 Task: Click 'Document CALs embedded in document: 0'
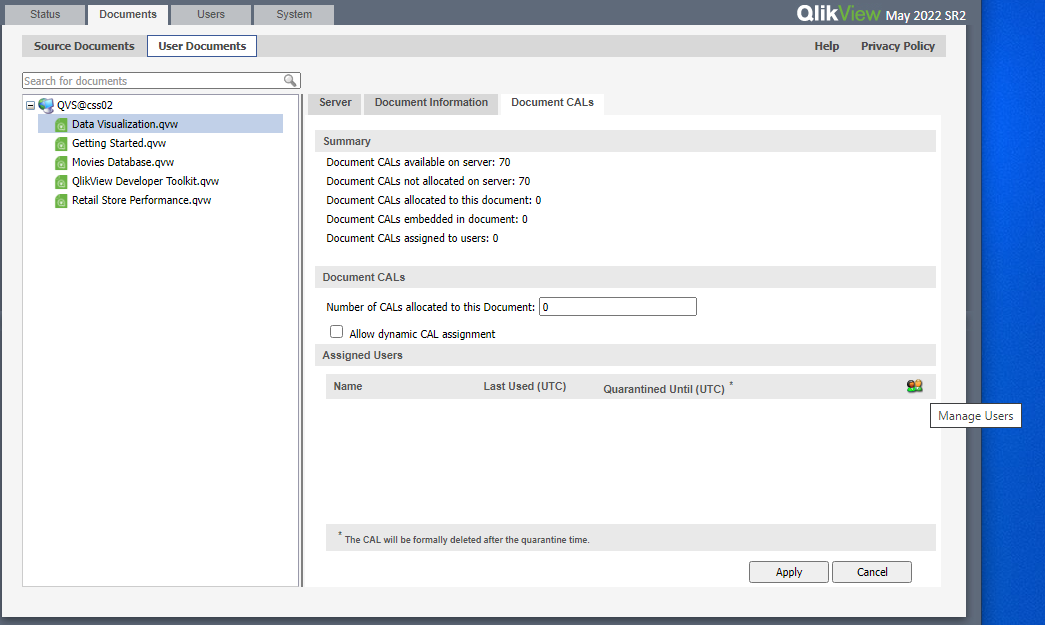tap(427, 219)
